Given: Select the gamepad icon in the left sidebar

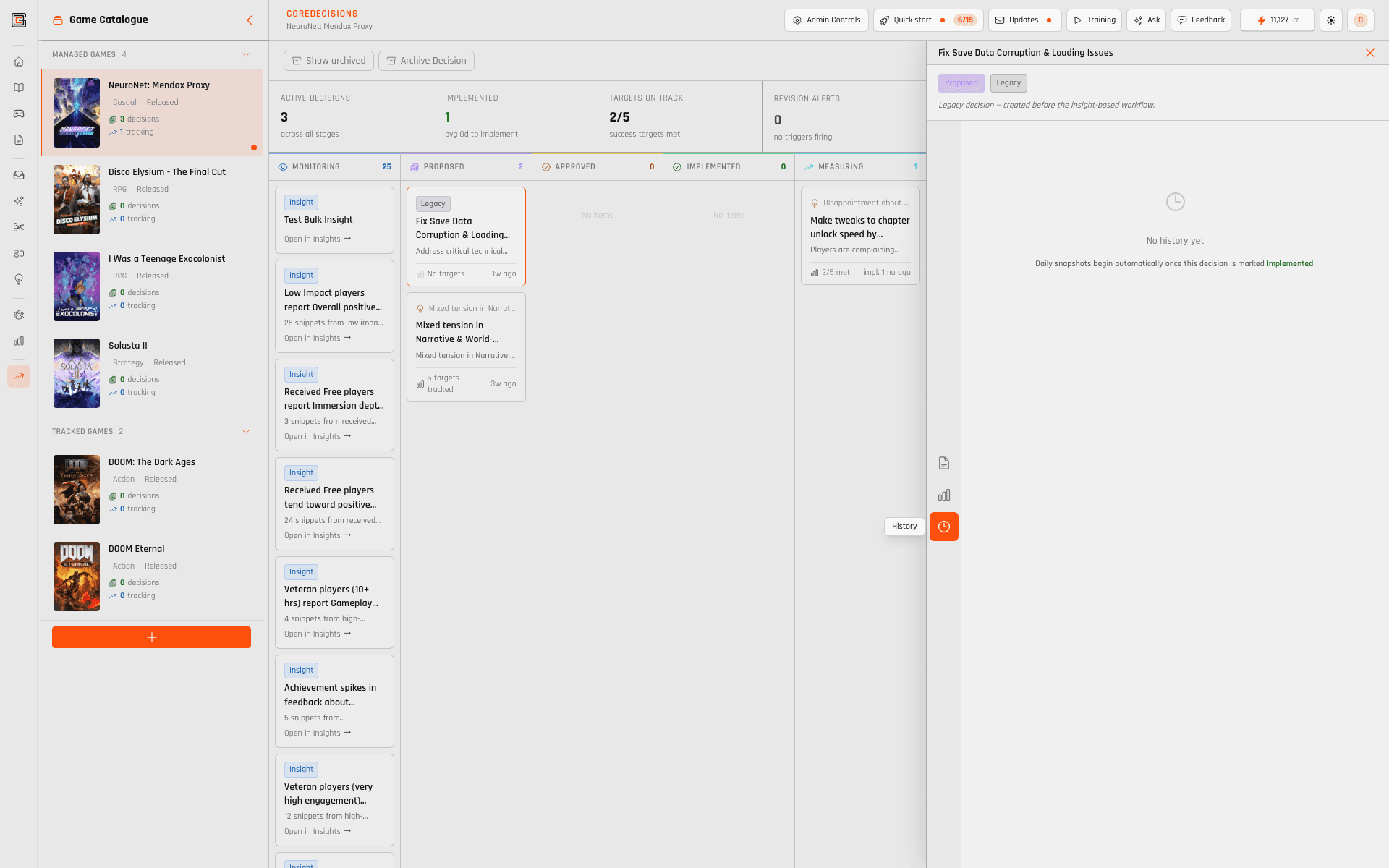Looking at the screenshot, I should [x=19, y=114].
